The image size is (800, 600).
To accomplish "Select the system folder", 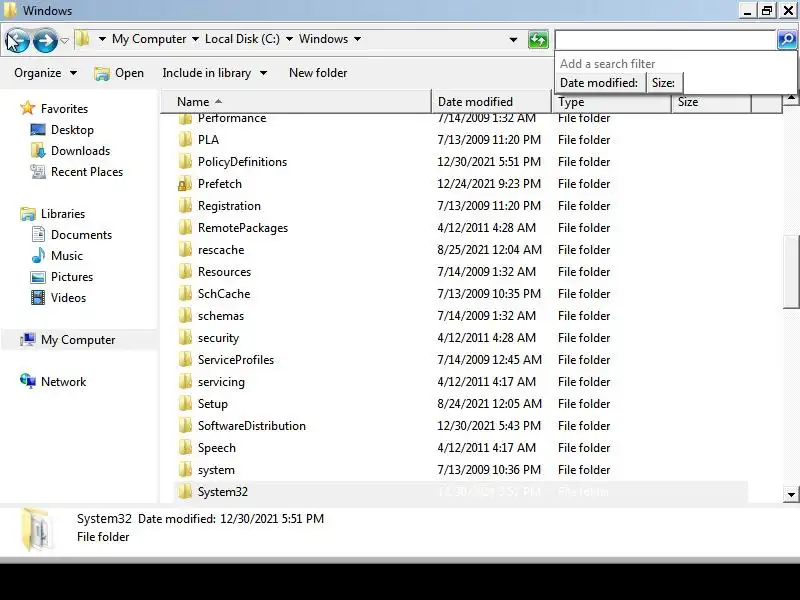I will pyautogui.click(x=461, y=470).
